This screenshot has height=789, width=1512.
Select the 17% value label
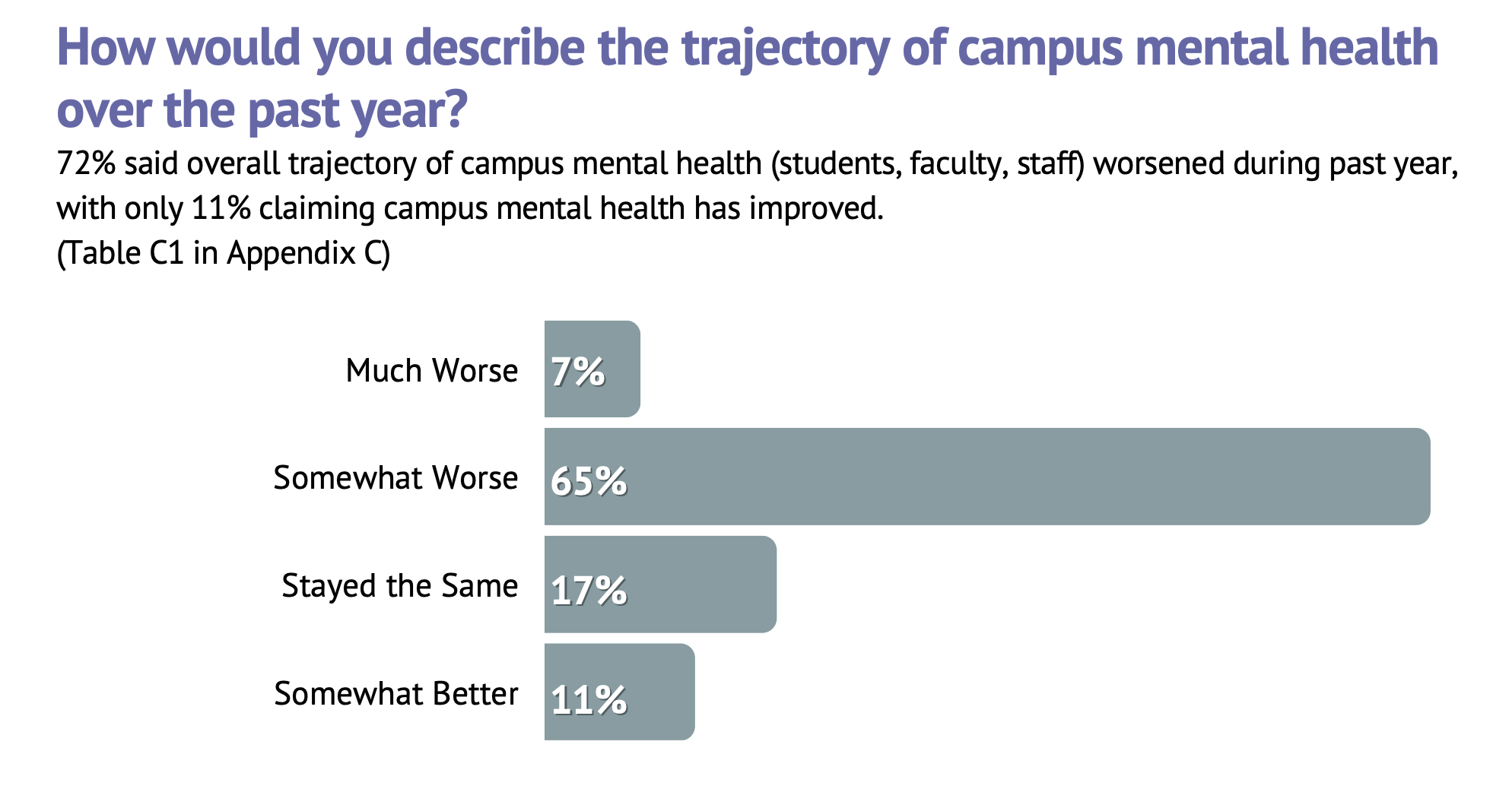[589, 591]
